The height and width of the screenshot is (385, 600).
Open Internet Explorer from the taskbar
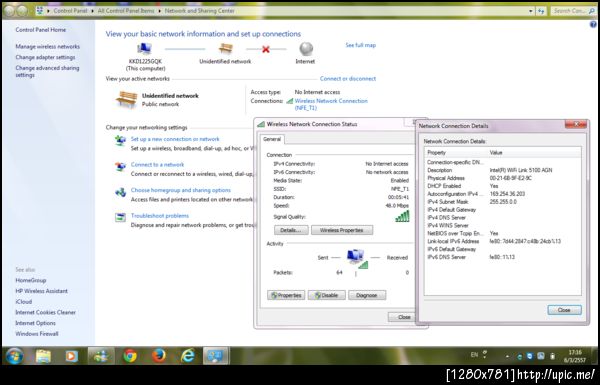point(188,356)
